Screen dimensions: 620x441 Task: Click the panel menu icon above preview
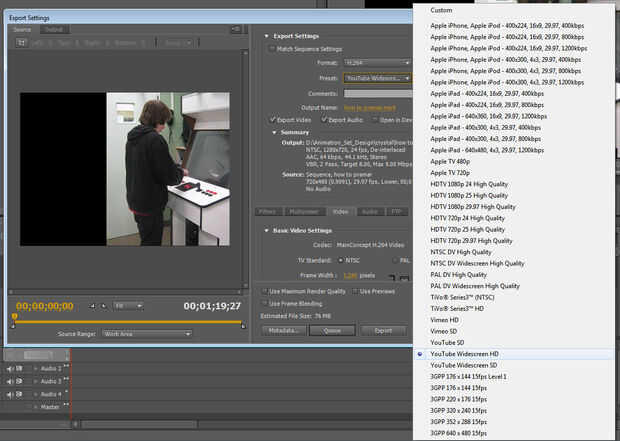236,30
